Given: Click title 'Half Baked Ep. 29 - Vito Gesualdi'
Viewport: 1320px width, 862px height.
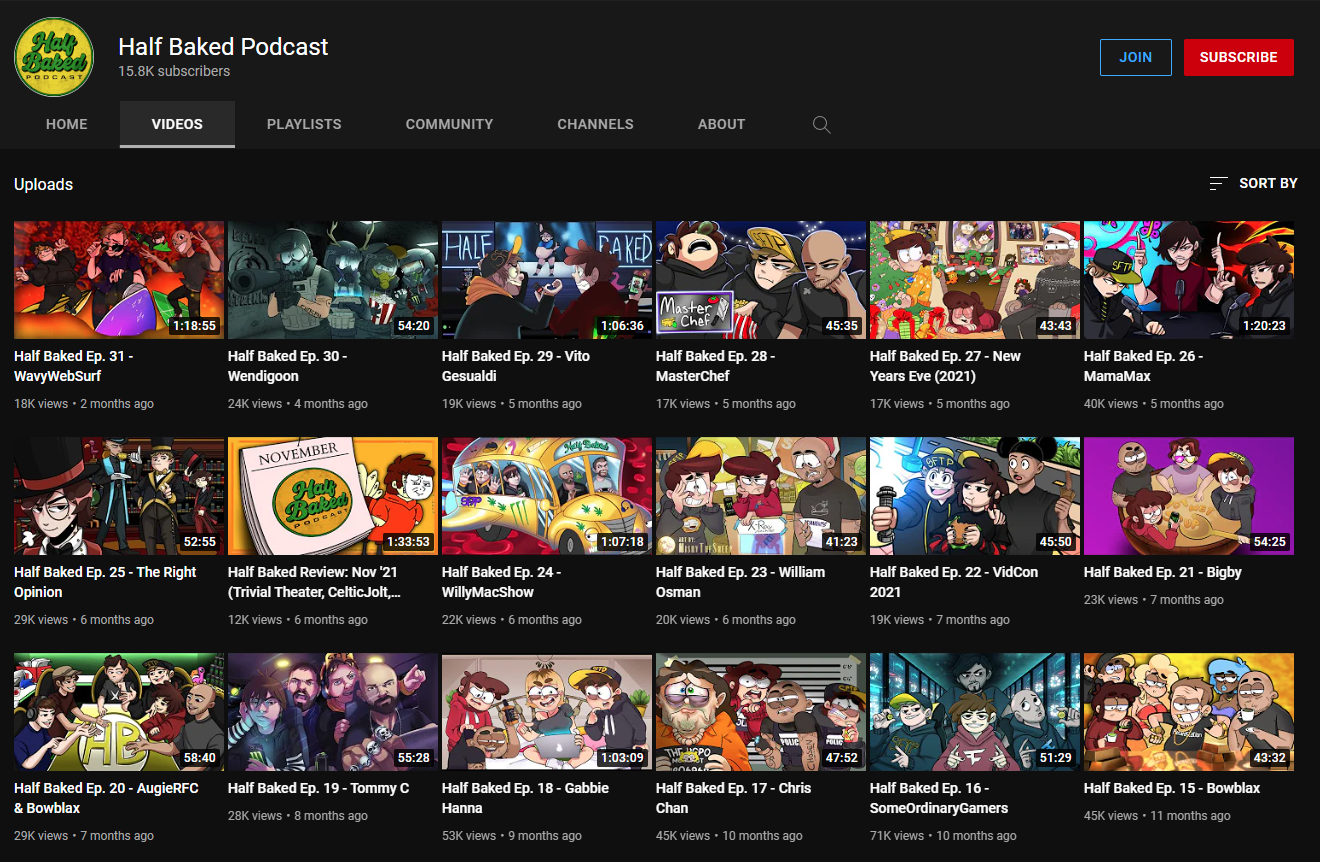Looking at the screenshot, I should [516, 366].
